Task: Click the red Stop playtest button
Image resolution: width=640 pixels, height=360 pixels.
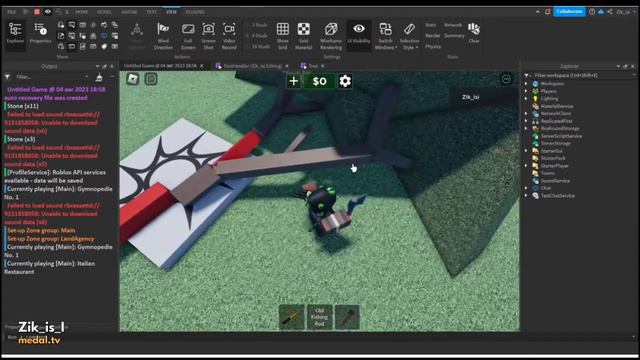Action: 37,11
